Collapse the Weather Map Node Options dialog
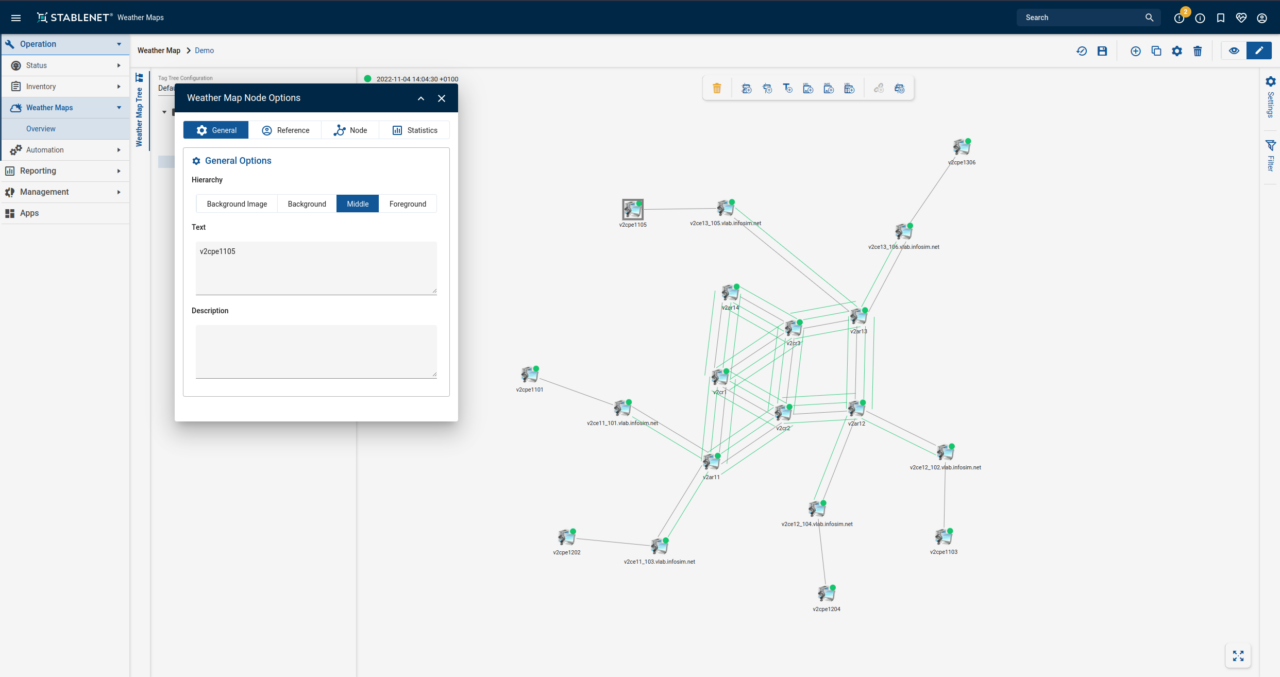The image size is (1280, 677). coord(421,98)
